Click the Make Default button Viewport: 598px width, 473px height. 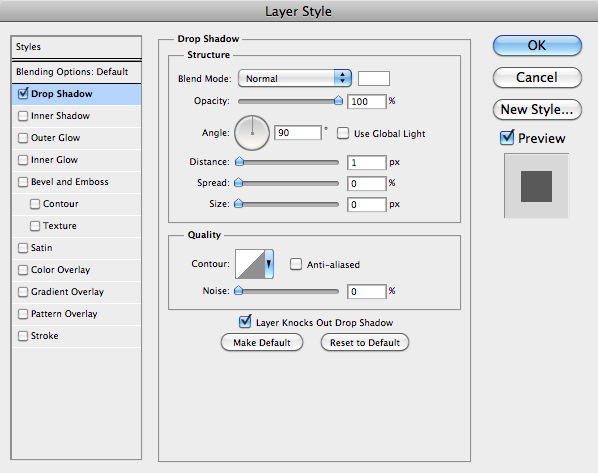point(262,343)
